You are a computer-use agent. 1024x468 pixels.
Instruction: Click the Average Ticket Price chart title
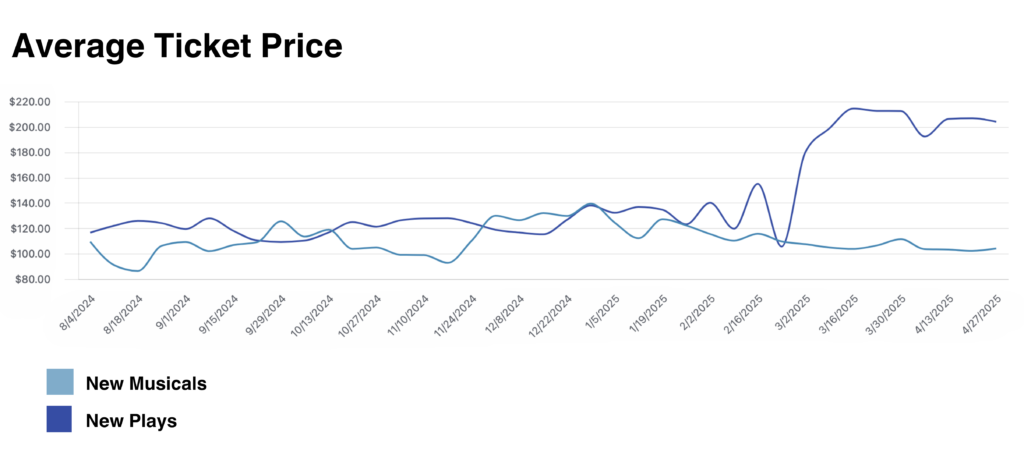coord(177,48)
